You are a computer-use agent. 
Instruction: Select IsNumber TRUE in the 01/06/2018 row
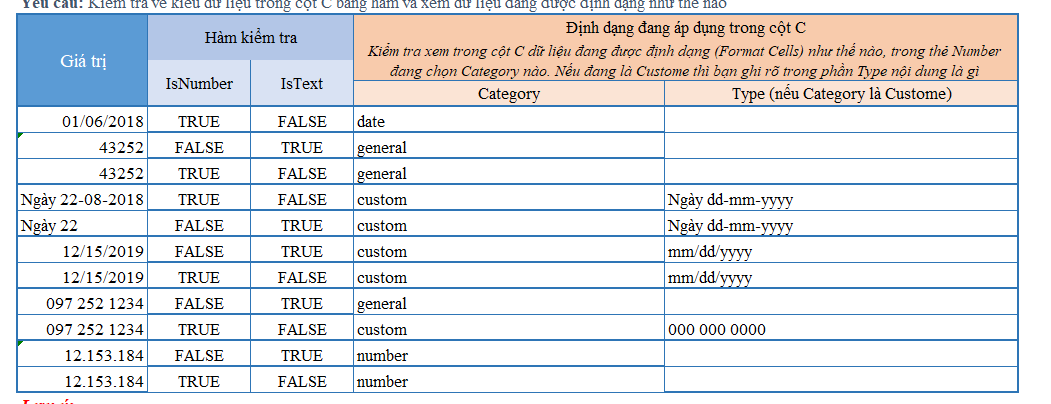[199, 121]
